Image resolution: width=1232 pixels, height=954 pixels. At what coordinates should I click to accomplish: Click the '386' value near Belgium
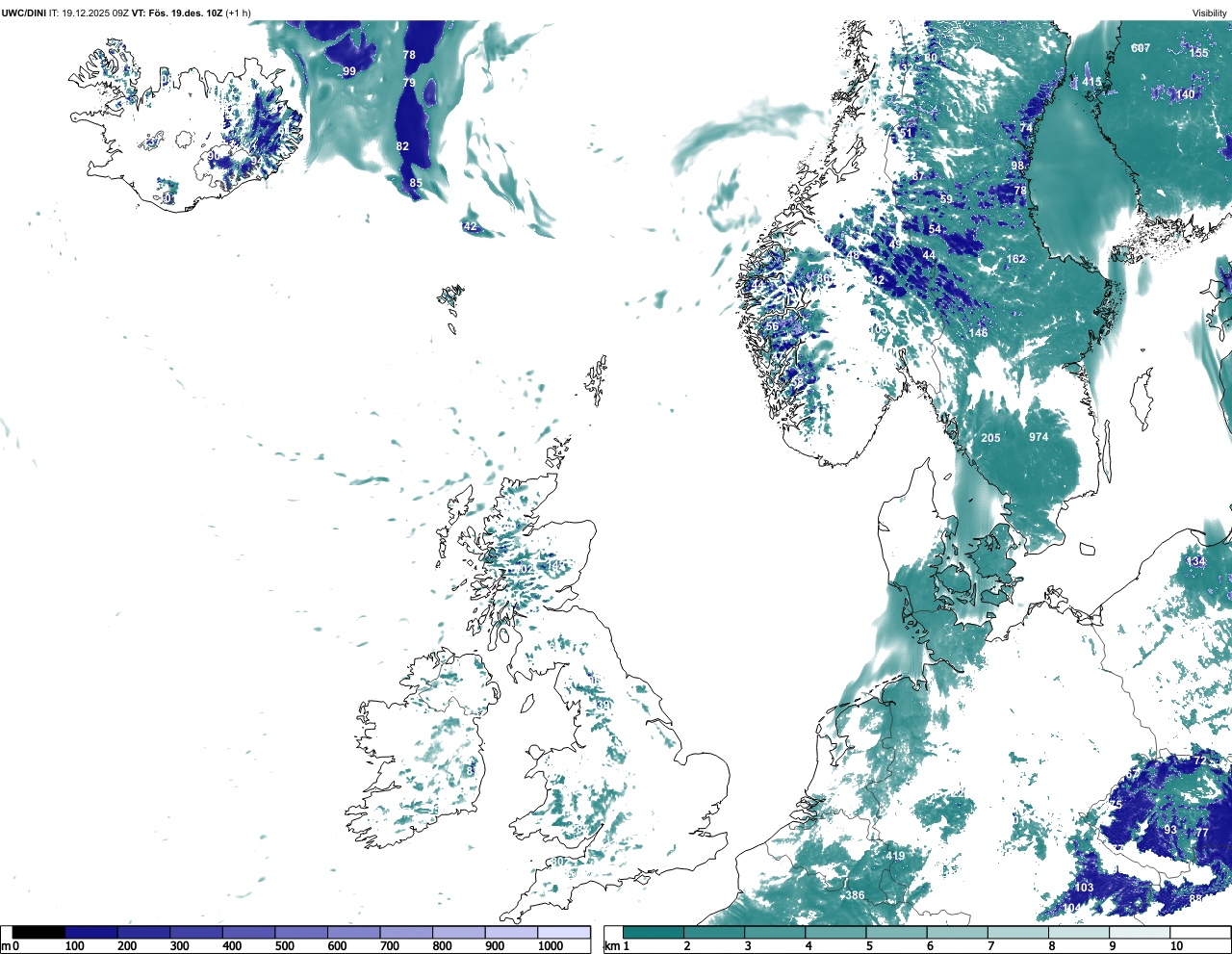855,895
